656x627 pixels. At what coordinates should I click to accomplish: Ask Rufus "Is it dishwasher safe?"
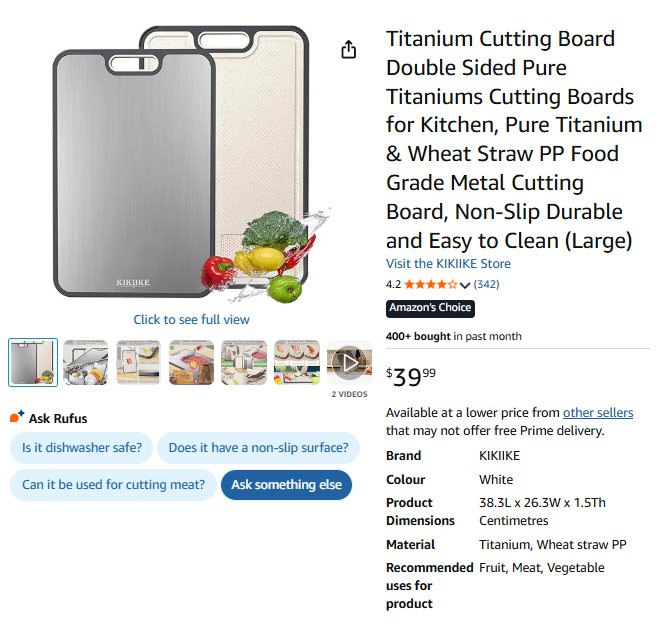82,448
